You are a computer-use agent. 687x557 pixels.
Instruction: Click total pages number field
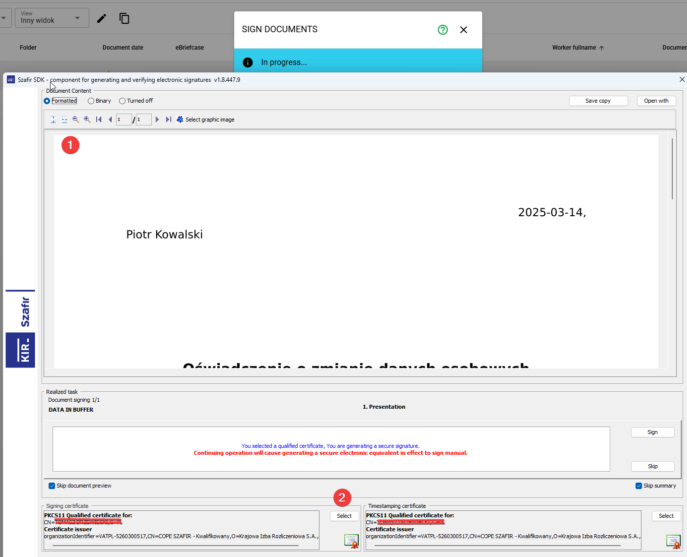pyautogui.click(x=144, y=120)
